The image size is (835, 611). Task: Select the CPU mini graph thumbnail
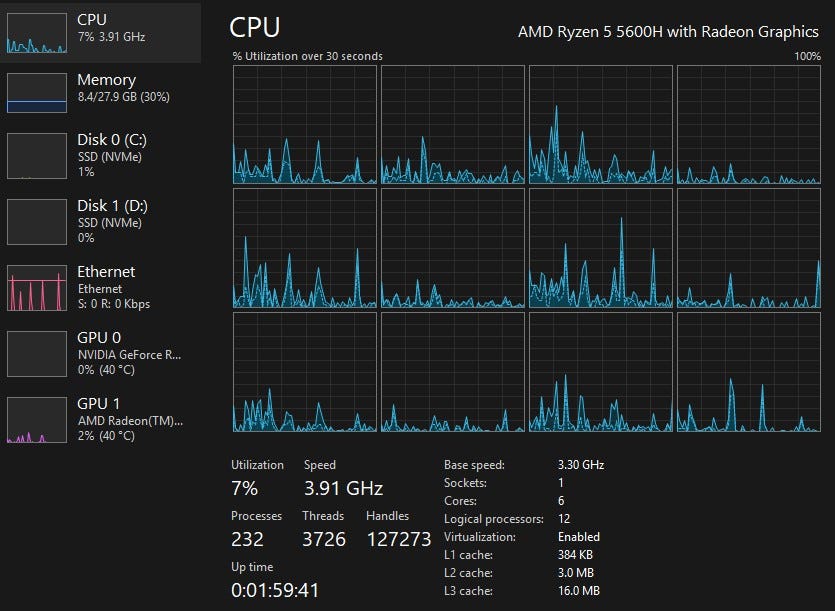36,33
